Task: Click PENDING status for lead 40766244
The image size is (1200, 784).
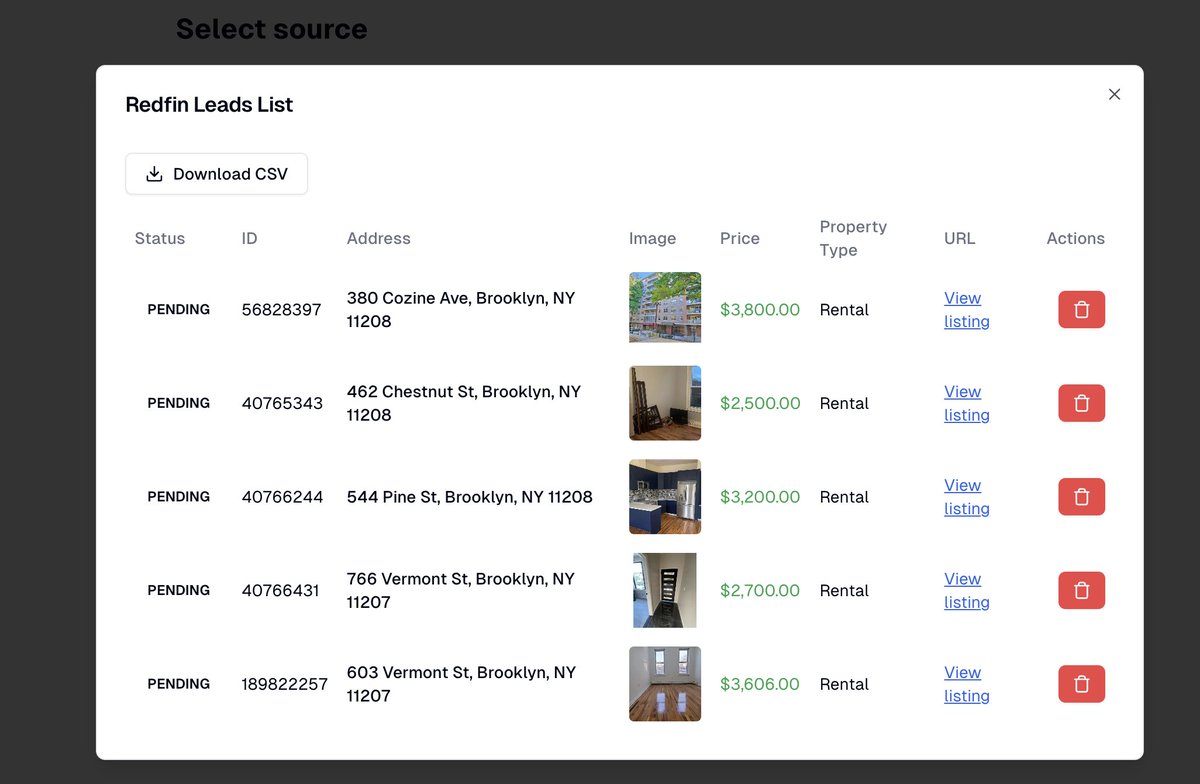Action: tap(179, 497)
